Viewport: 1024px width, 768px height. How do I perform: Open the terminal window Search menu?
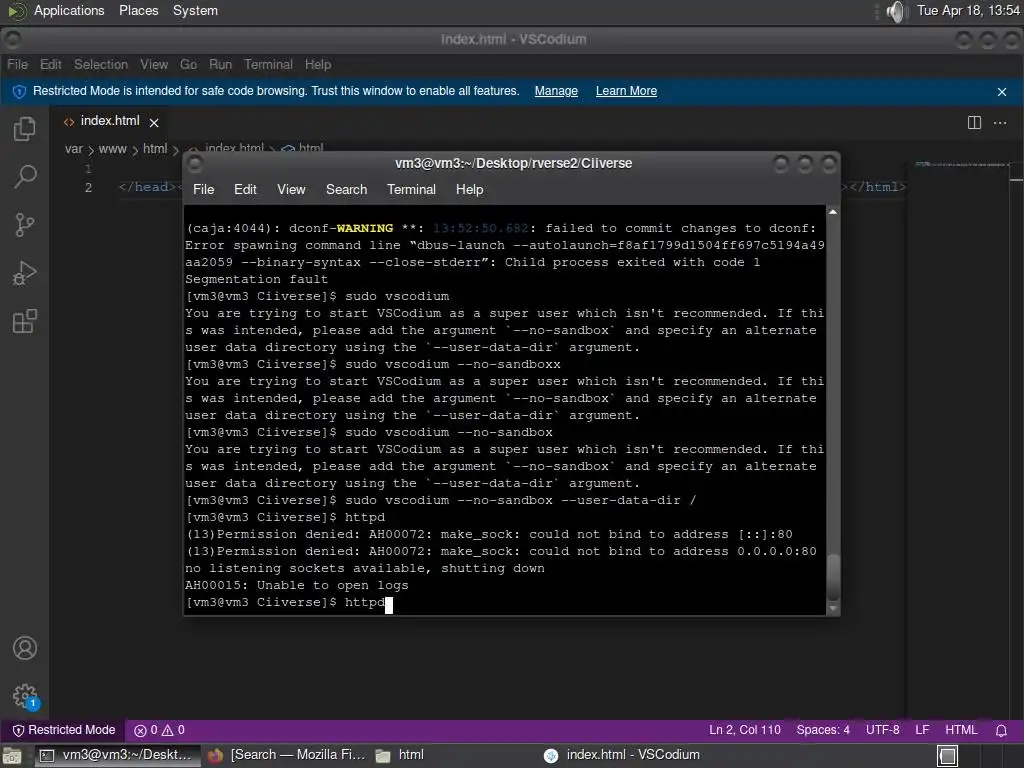tap(346, 189)
